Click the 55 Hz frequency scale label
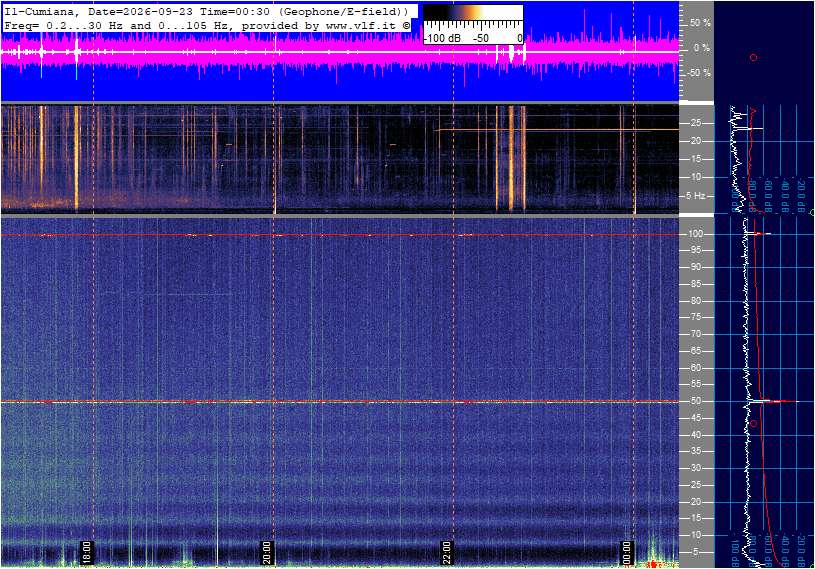This screenshot has height=569, width=815. pos(695,385)
